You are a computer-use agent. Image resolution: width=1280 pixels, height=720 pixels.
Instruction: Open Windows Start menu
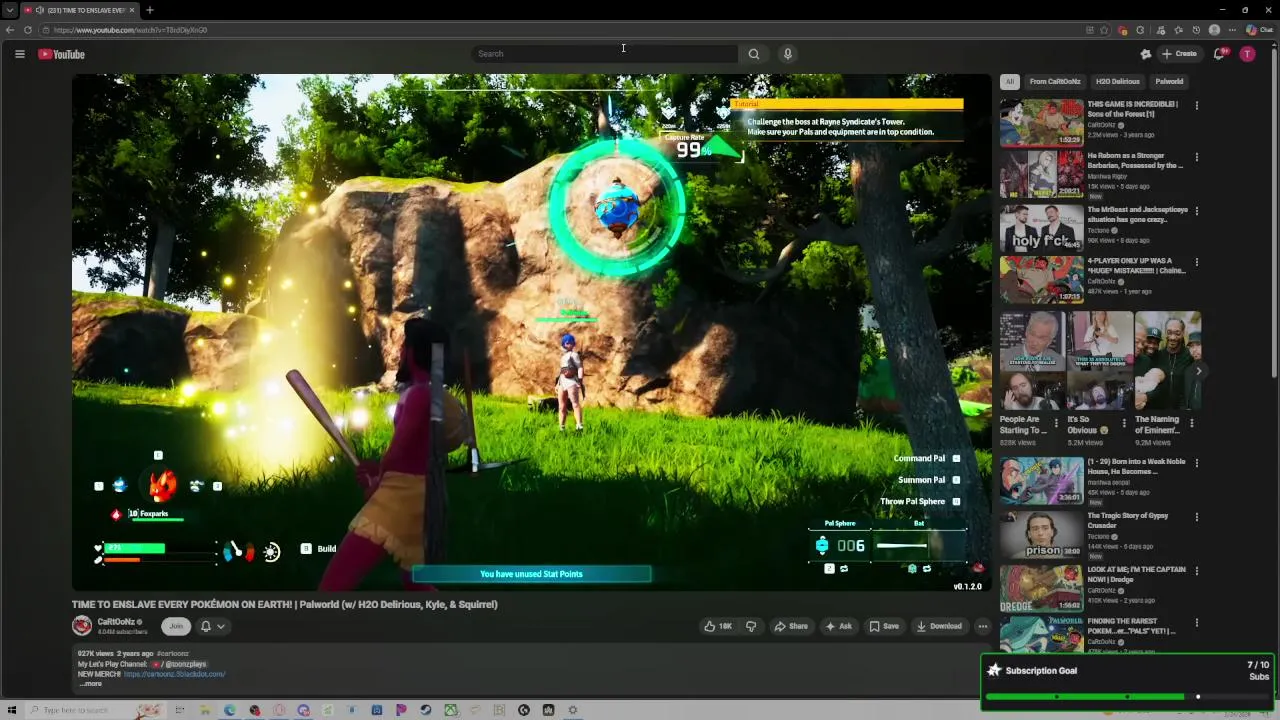(12, 710)
